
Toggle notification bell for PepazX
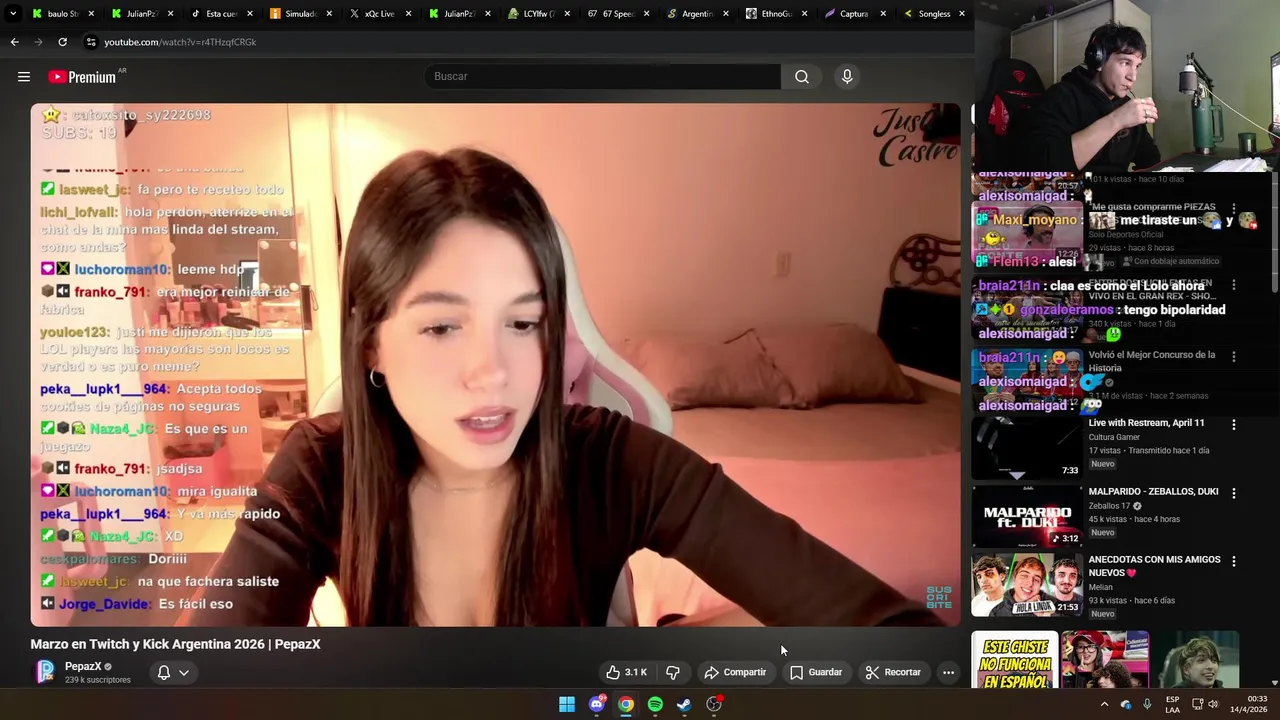(164, 672)
